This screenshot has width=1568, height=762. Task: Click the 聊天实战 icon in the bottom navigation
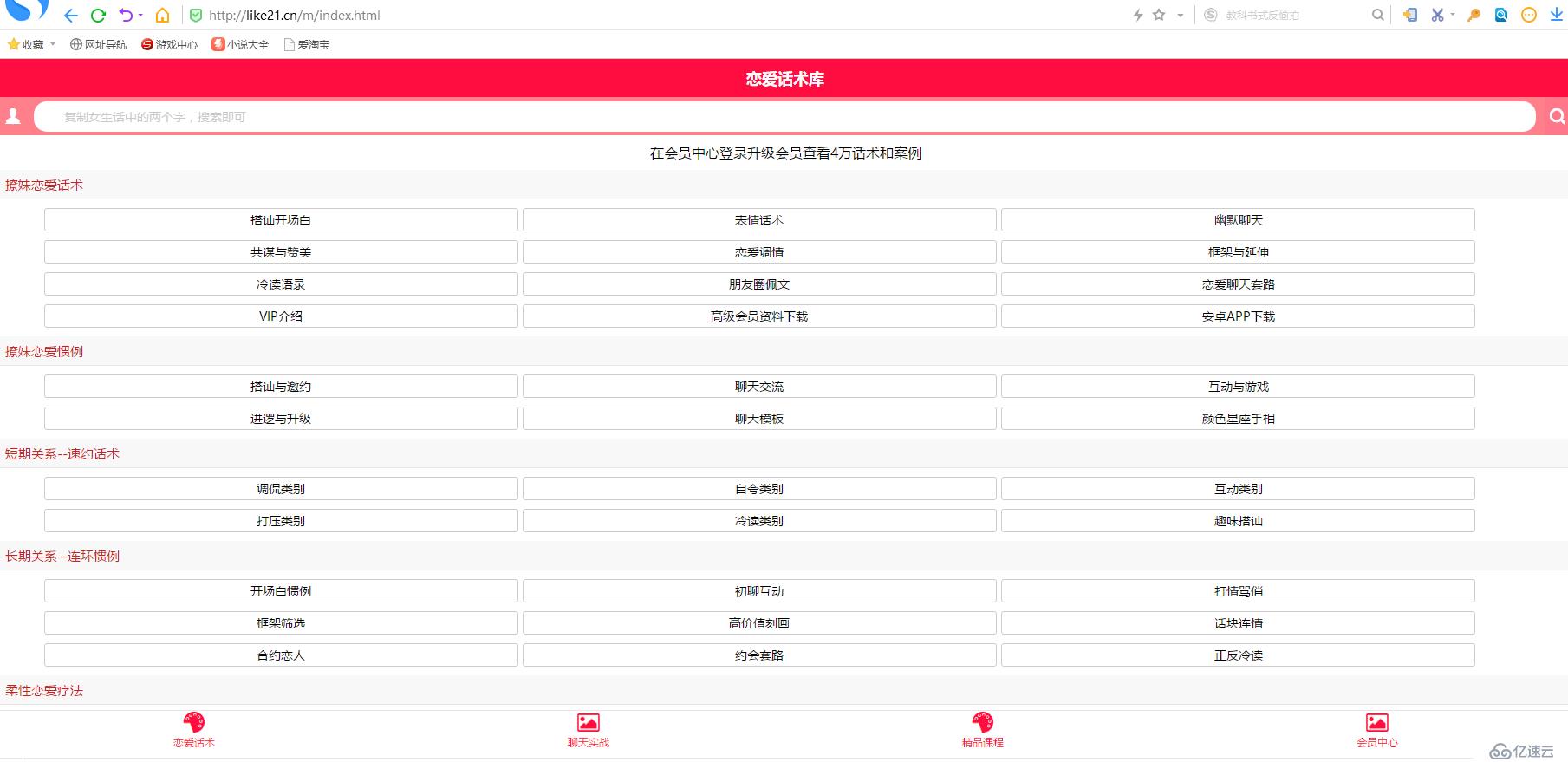pyautogui.click(x=589, y=722)
